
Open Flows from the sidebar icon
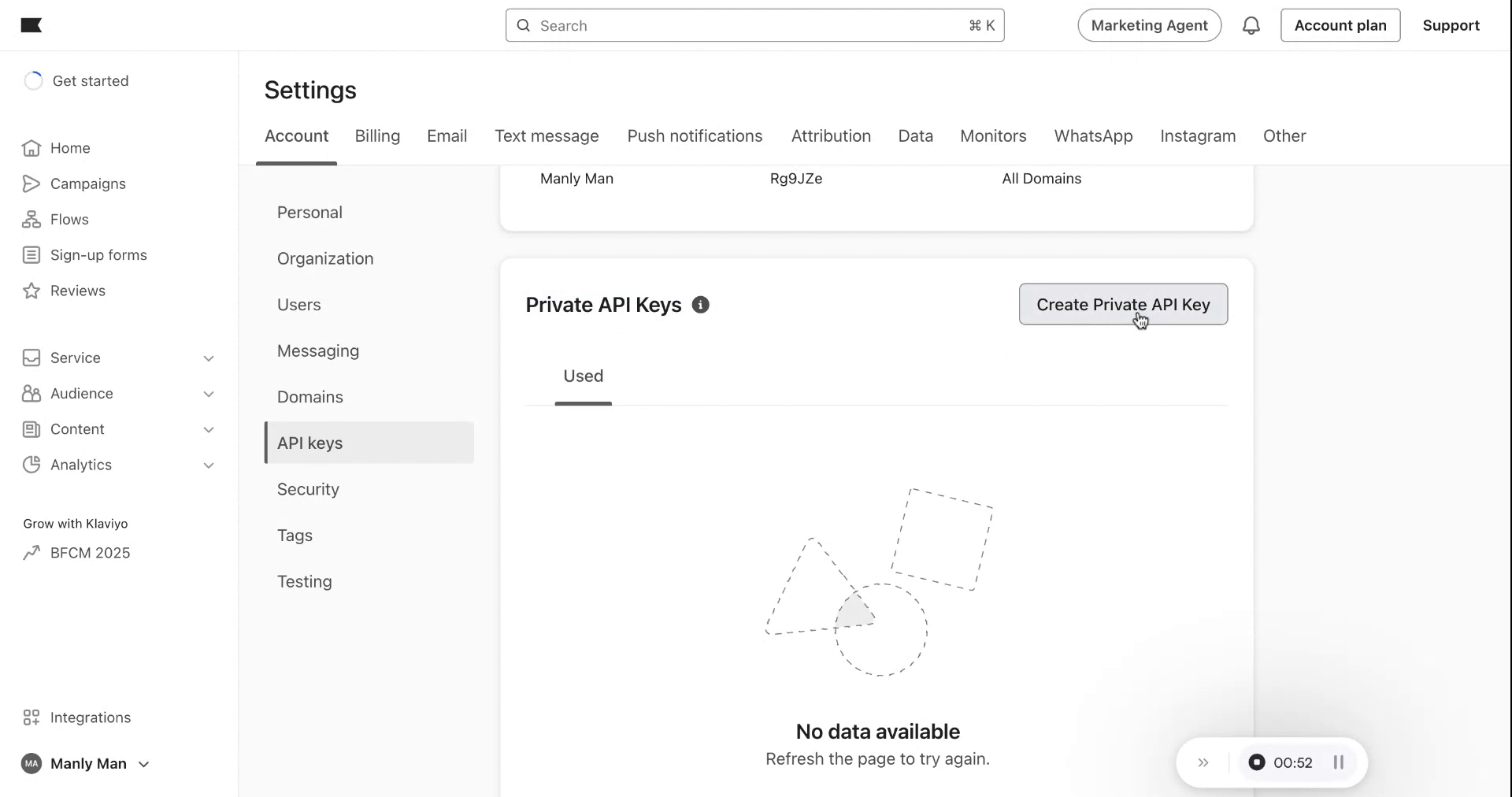click(x=31, y=219)
